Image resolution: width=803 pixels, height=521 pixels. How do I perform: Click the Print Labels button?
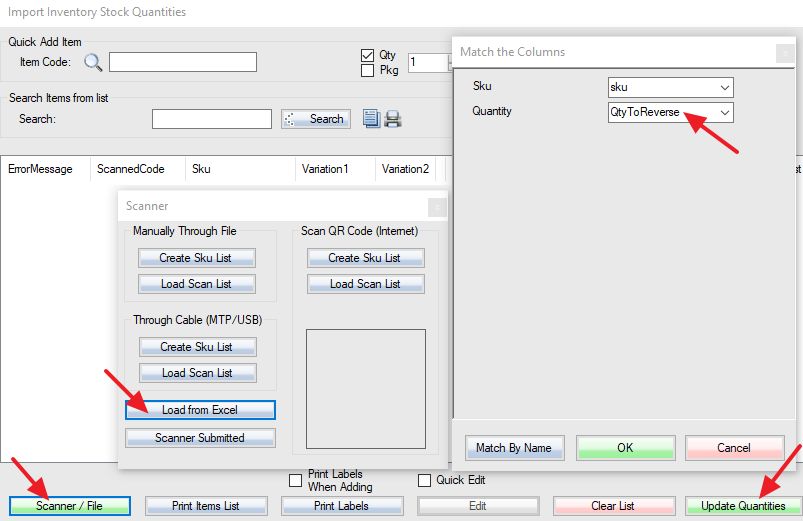coord(342,506)
